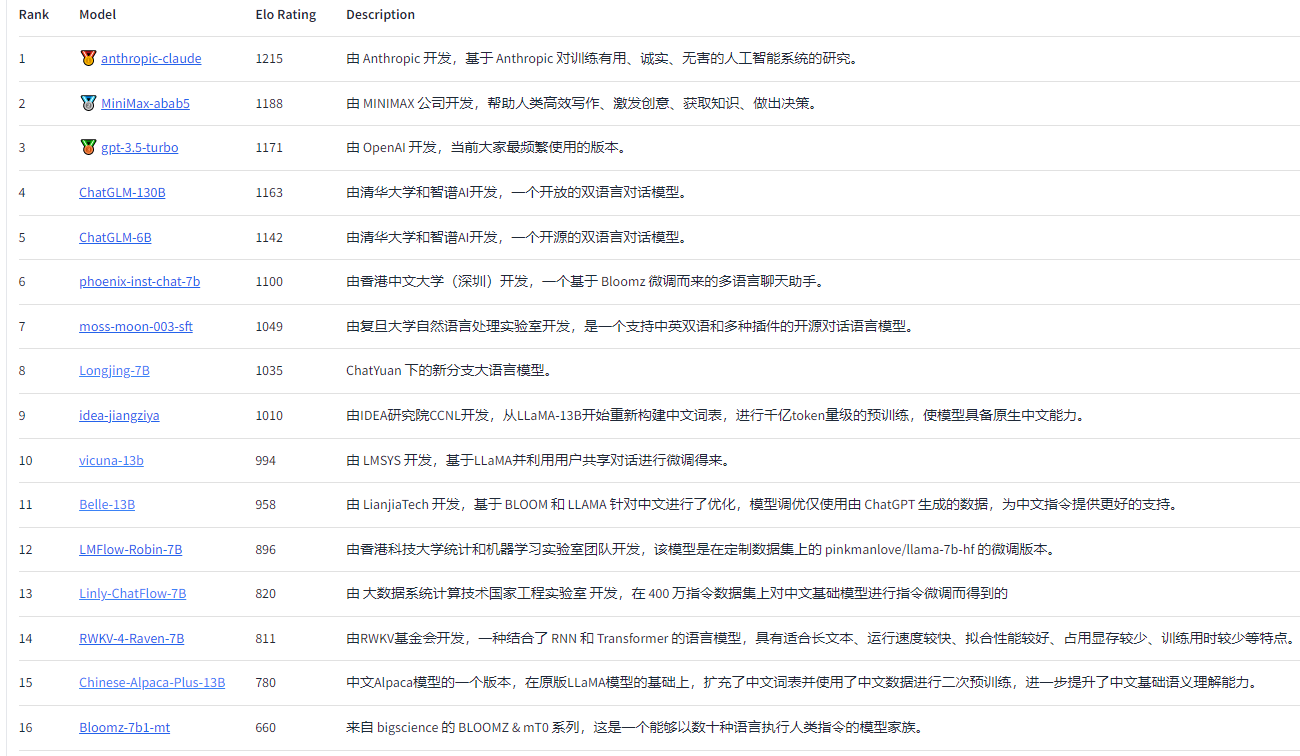Click the description starting '中文Alpaca模型的一个版本'
Viewport: 1300px width, 756px height.
coord(801,682)
